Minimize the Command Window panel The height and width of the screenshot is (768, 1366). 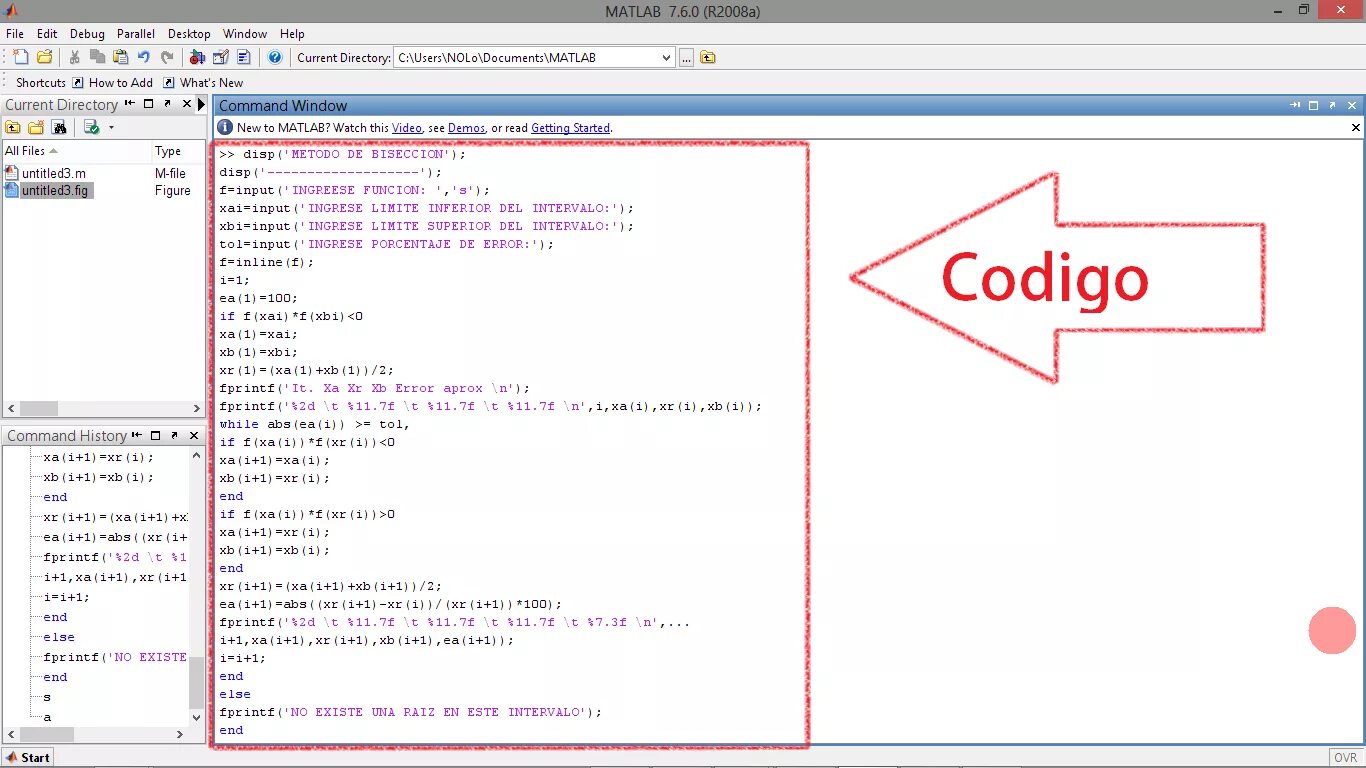[x=1296, y=105]
